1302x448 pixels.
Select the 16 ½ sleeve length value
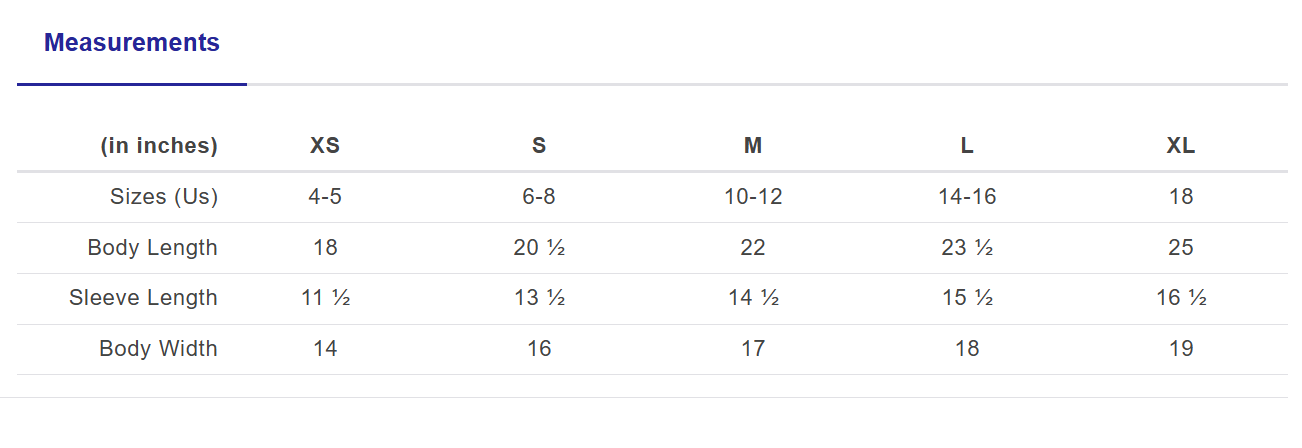coord(1181,298)
